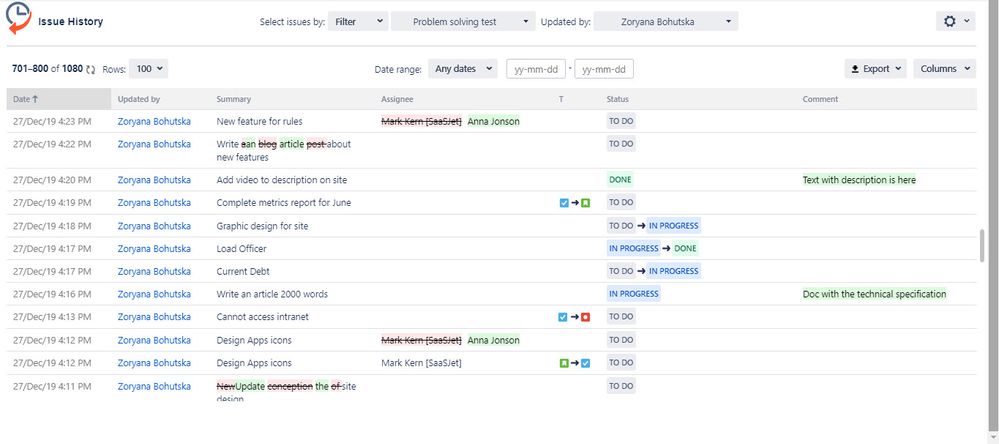Open Zoryana Bohutska link in New feature row
999x444 pixels.
(154, 121)
